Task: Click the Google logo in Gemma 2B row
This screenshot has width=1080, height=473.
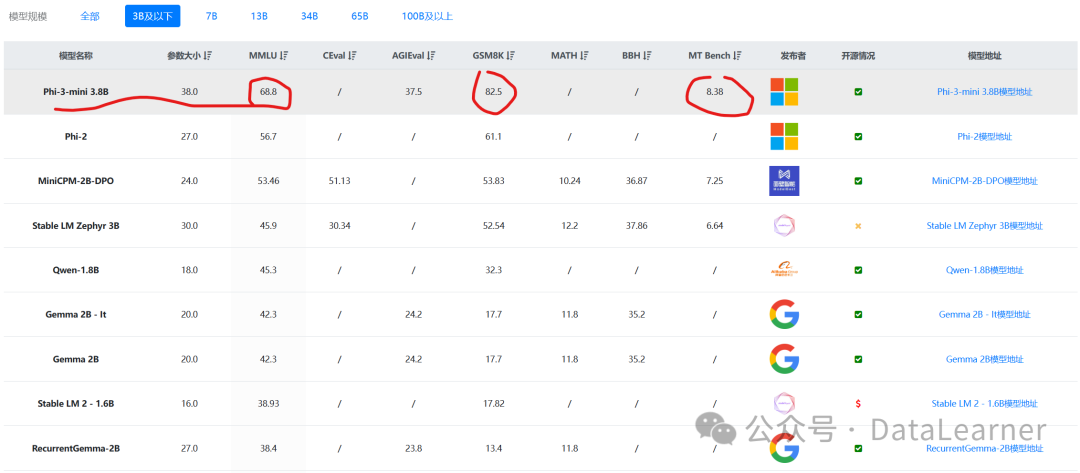Action: [784, 358]
